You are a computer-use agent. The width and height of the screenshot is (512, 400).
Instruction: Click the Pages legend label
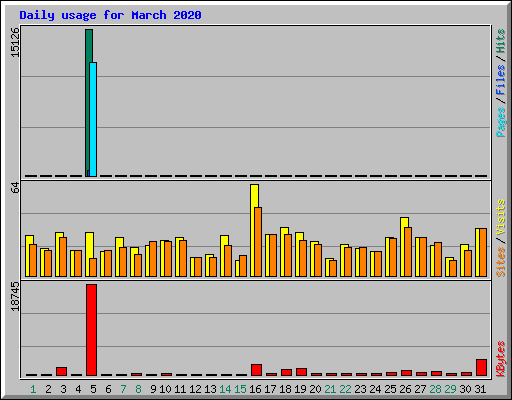500,122
